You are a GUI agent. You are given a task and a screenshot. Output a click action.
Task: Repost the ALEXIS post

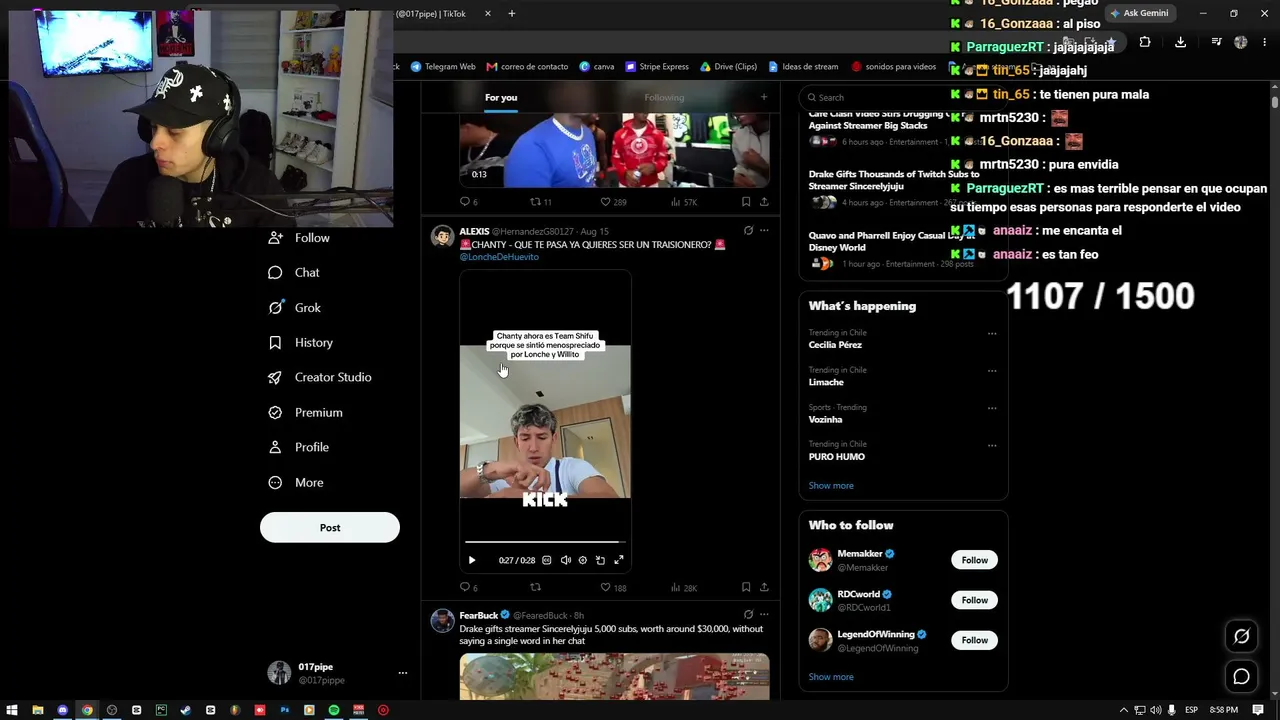point(535,587)
